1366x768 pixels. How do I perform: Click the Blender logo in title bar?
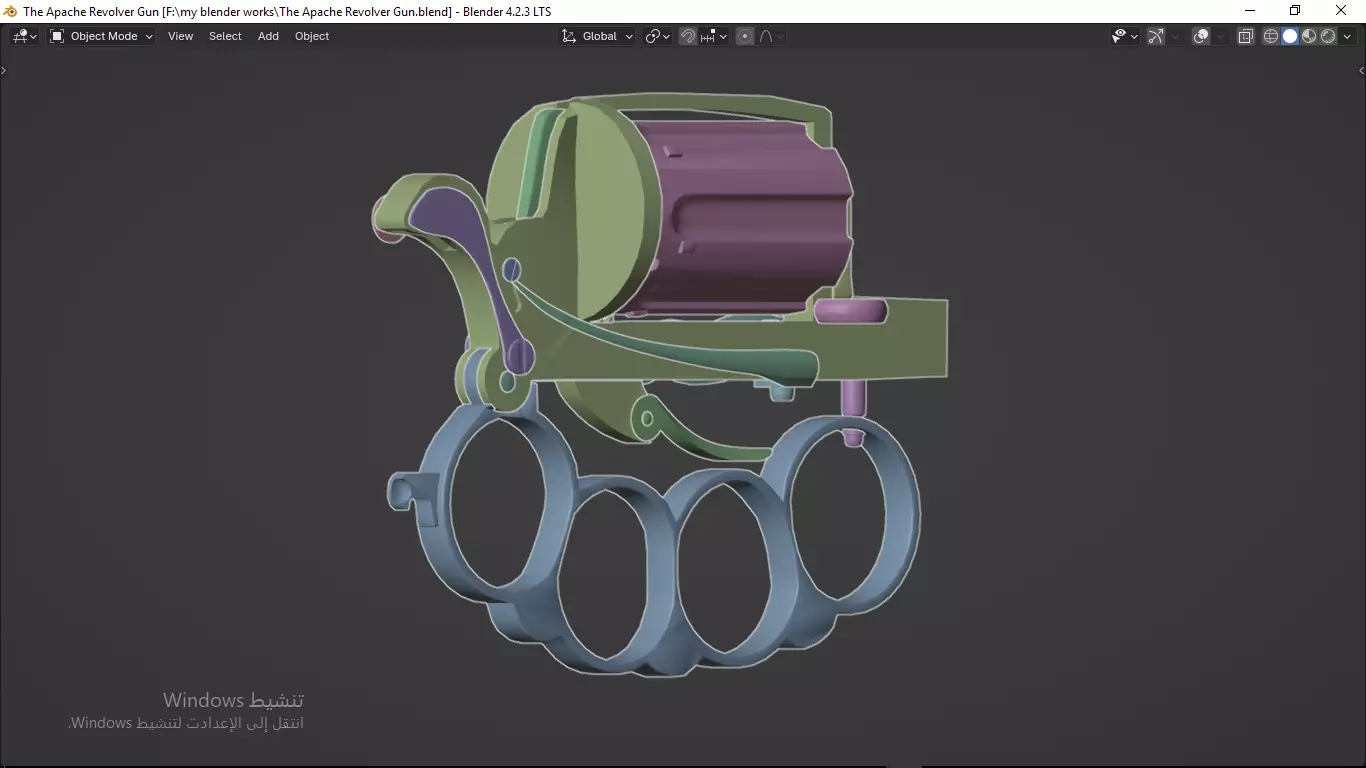click(11, 11)
